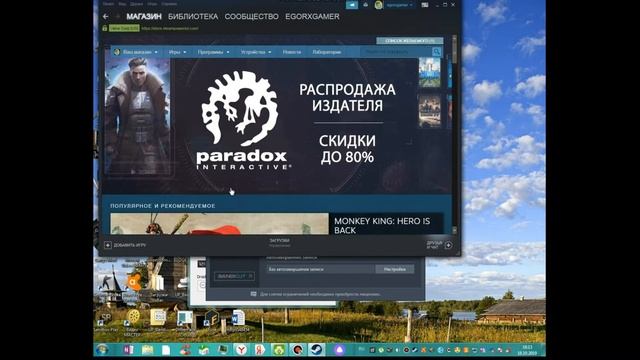Click the ПОПУЛЯРНОЕ И РЕКОМЕНДУЕМОЕ heading
The image size is (640, 360).
162,206
